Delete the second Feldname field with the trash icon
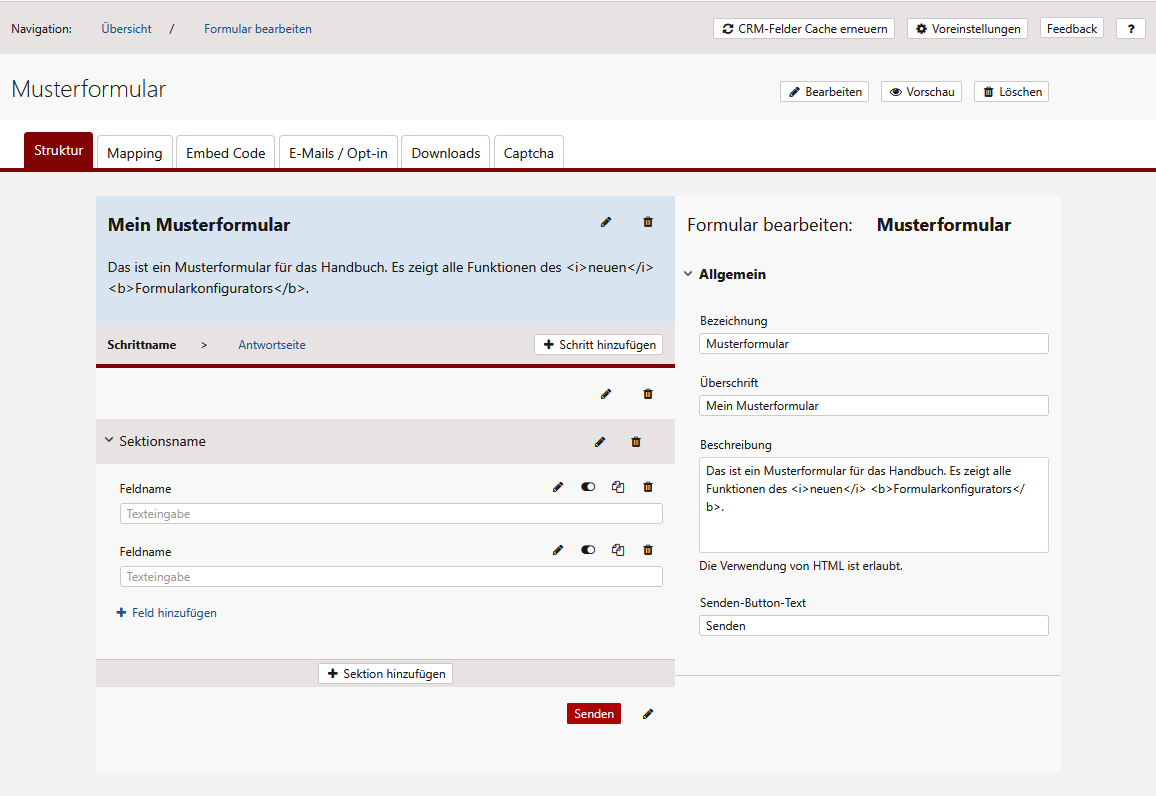This screenshot has height=796, width=1156. point(648,550)
